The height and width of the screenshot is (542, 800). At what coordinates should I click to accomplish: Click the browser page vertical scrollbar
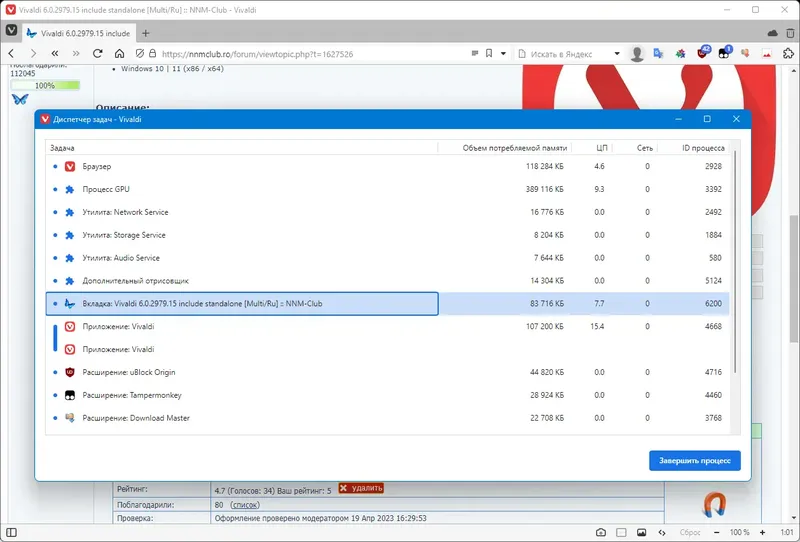click(794, 279)
